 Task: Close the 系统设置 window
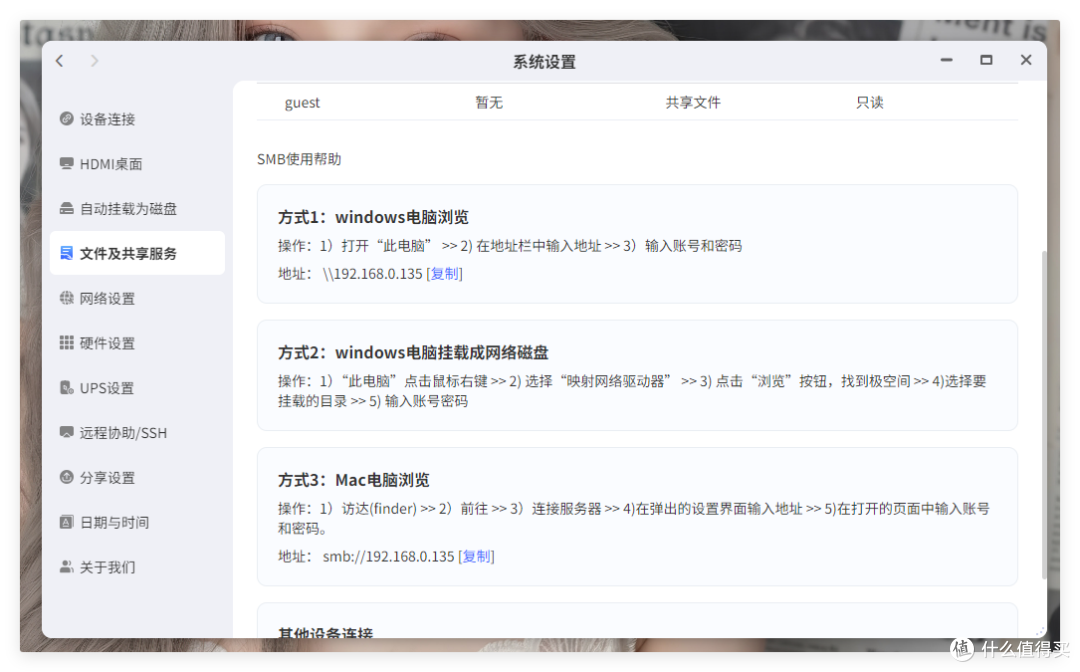tap(1026, 60)
